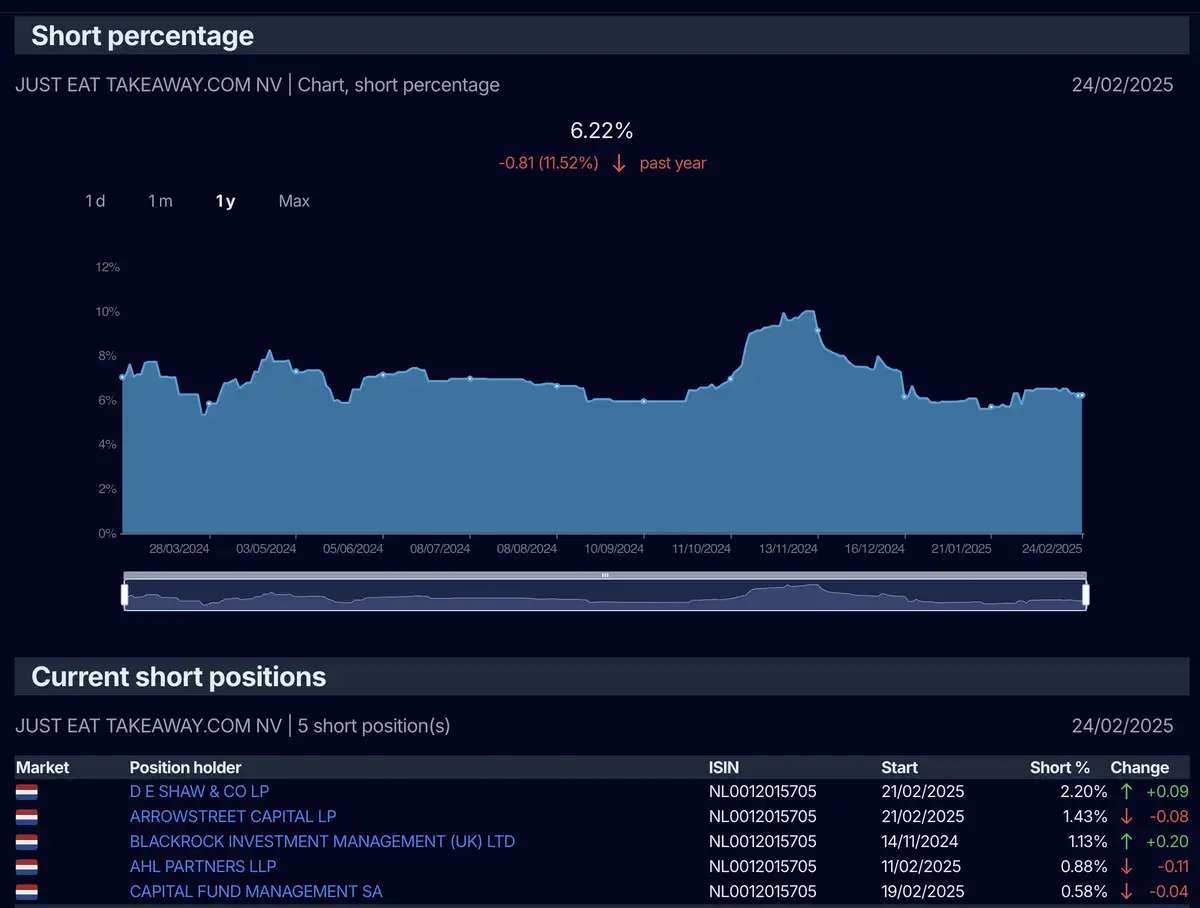Open CAPITAL FUND MANAGEMENT SA link
The height and width of the screenshot is (908, 1200).
[x=256, y=891]
